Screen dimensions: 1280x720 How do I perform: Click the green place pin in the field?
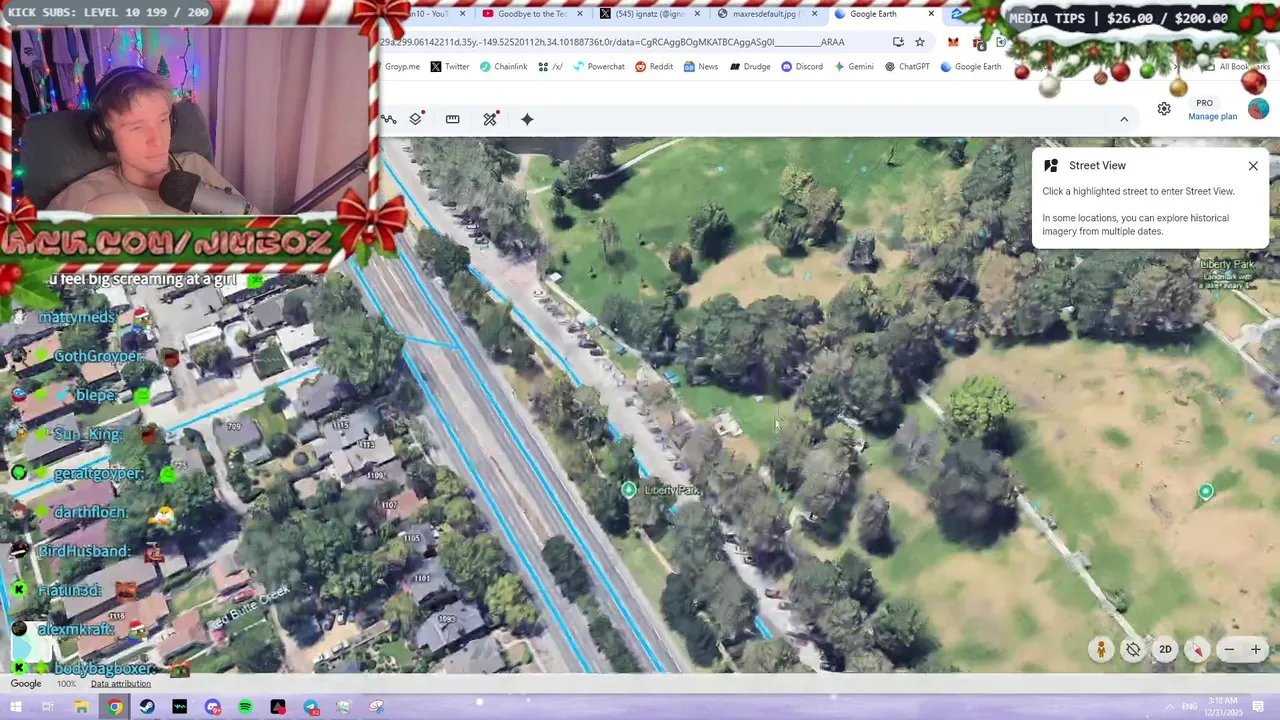[1206, 491]
